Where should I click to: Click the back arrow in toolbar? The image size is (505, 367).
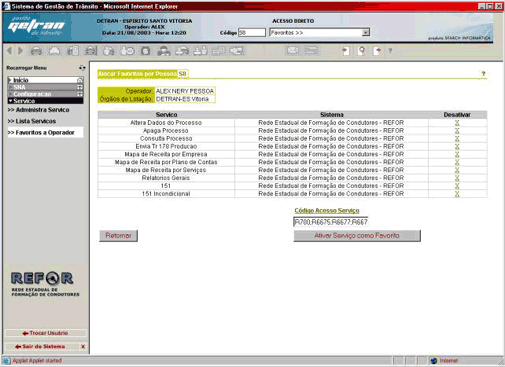(10, 51)
